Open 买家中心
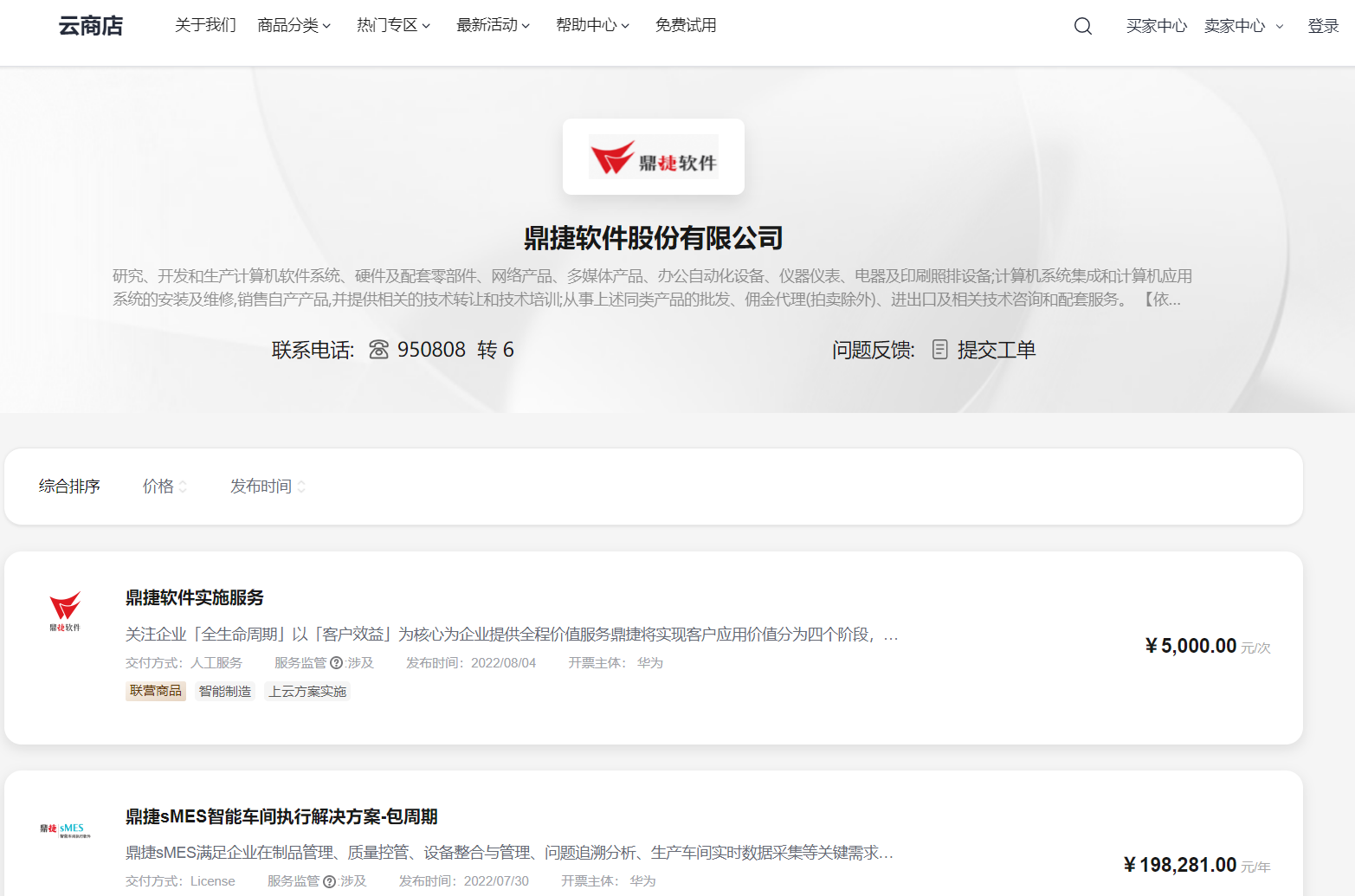This screenshot has width=1355, height=896. [x=1157, y=26]
